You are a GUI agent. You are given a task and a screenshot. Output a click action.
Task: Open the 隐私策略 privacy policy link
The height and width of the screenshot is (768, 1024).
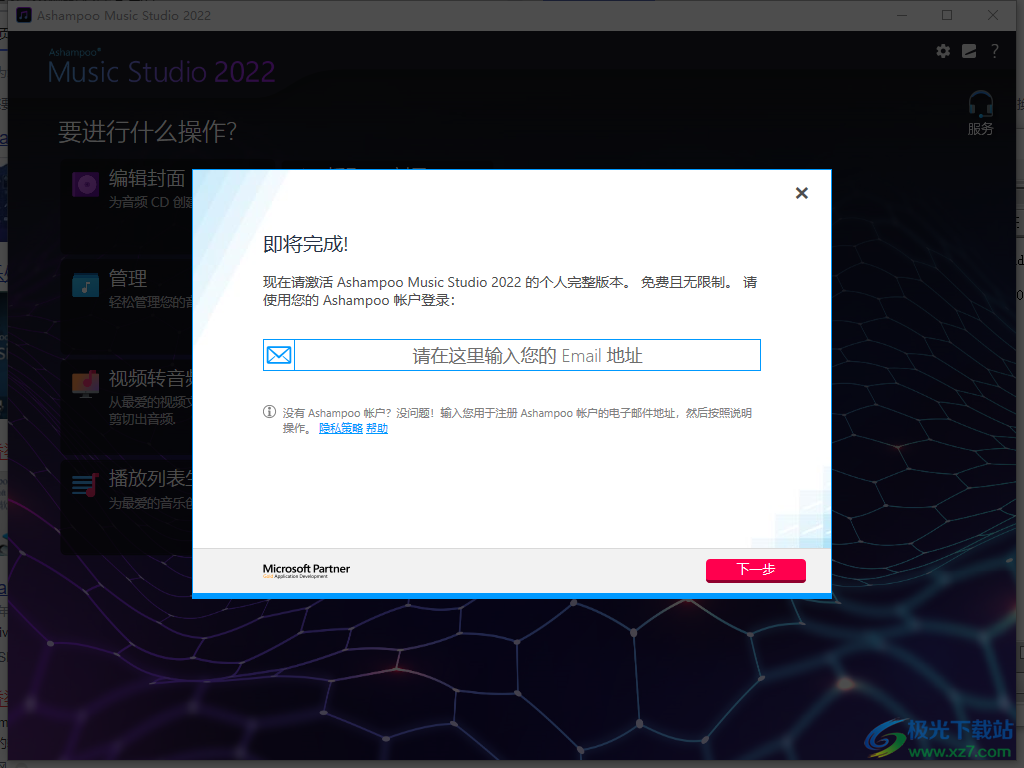[x=341, y=427]
